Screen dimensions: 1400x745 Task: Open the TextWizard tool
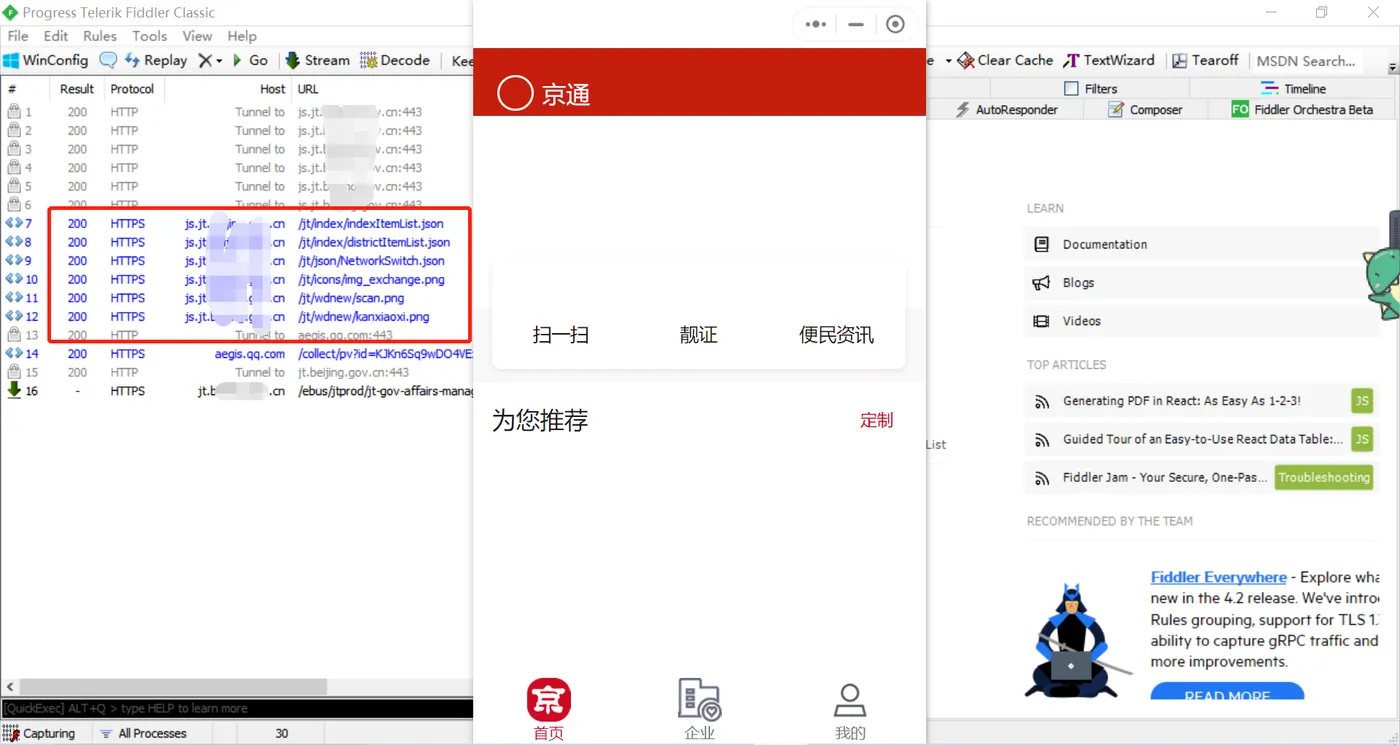[1109, 60]
